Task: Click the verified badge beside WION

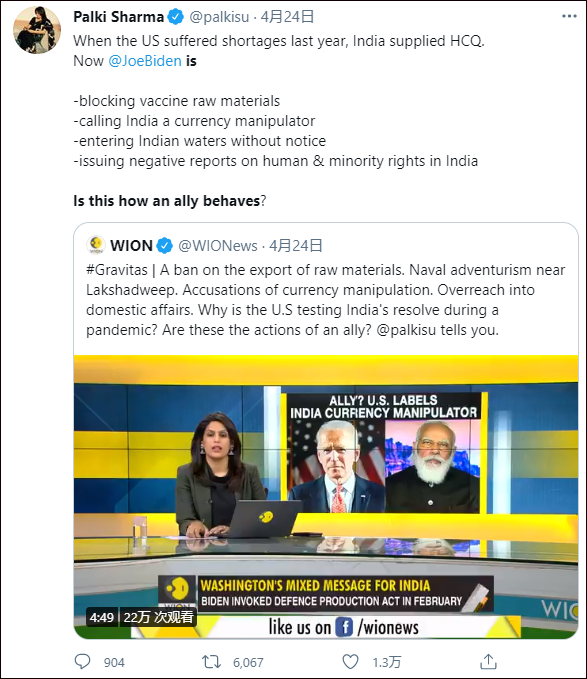Action: pyautogui.click(x=164, y=246)
